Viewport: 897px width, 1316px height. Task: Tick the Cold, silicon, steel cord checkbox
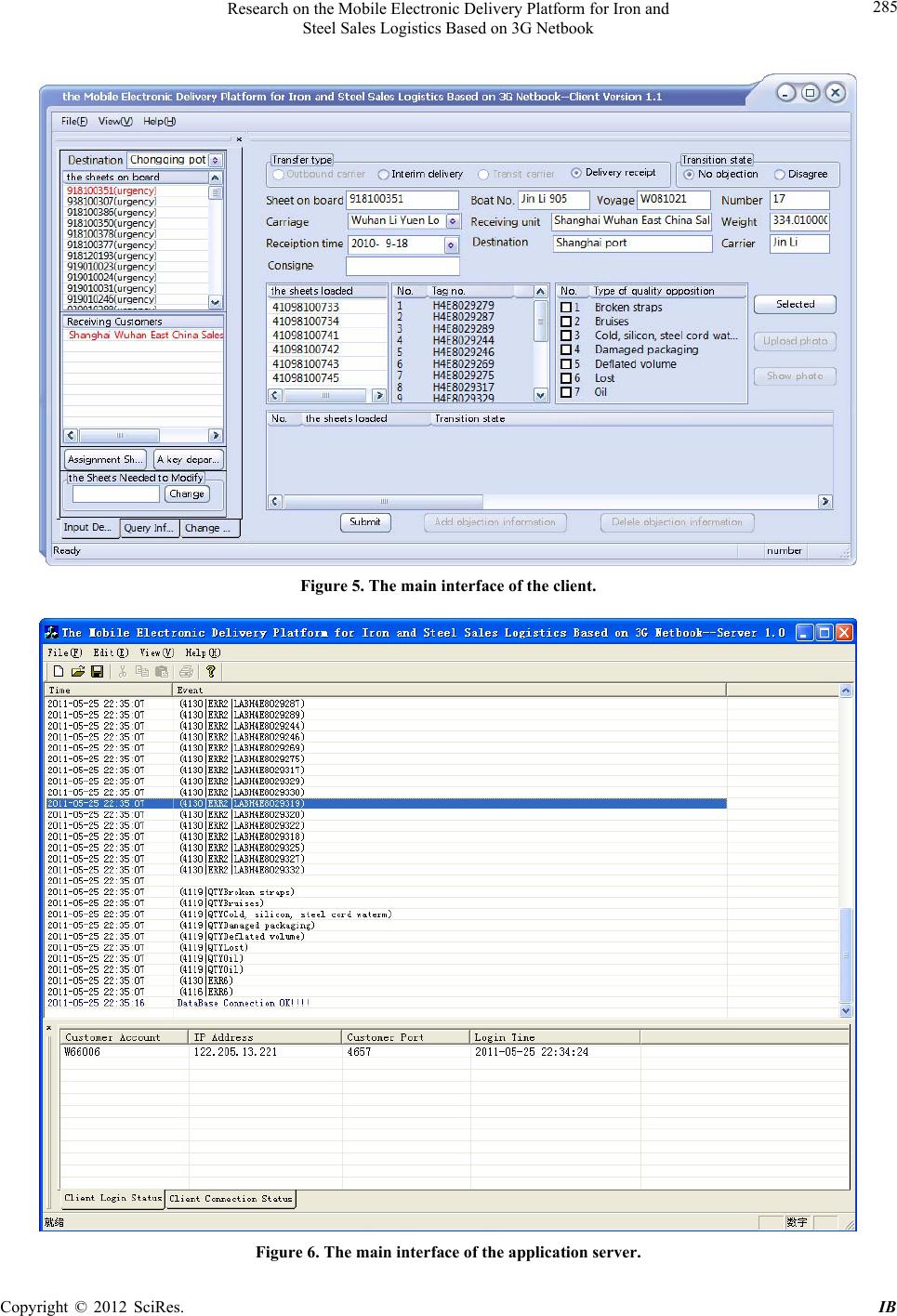[566, 336]
